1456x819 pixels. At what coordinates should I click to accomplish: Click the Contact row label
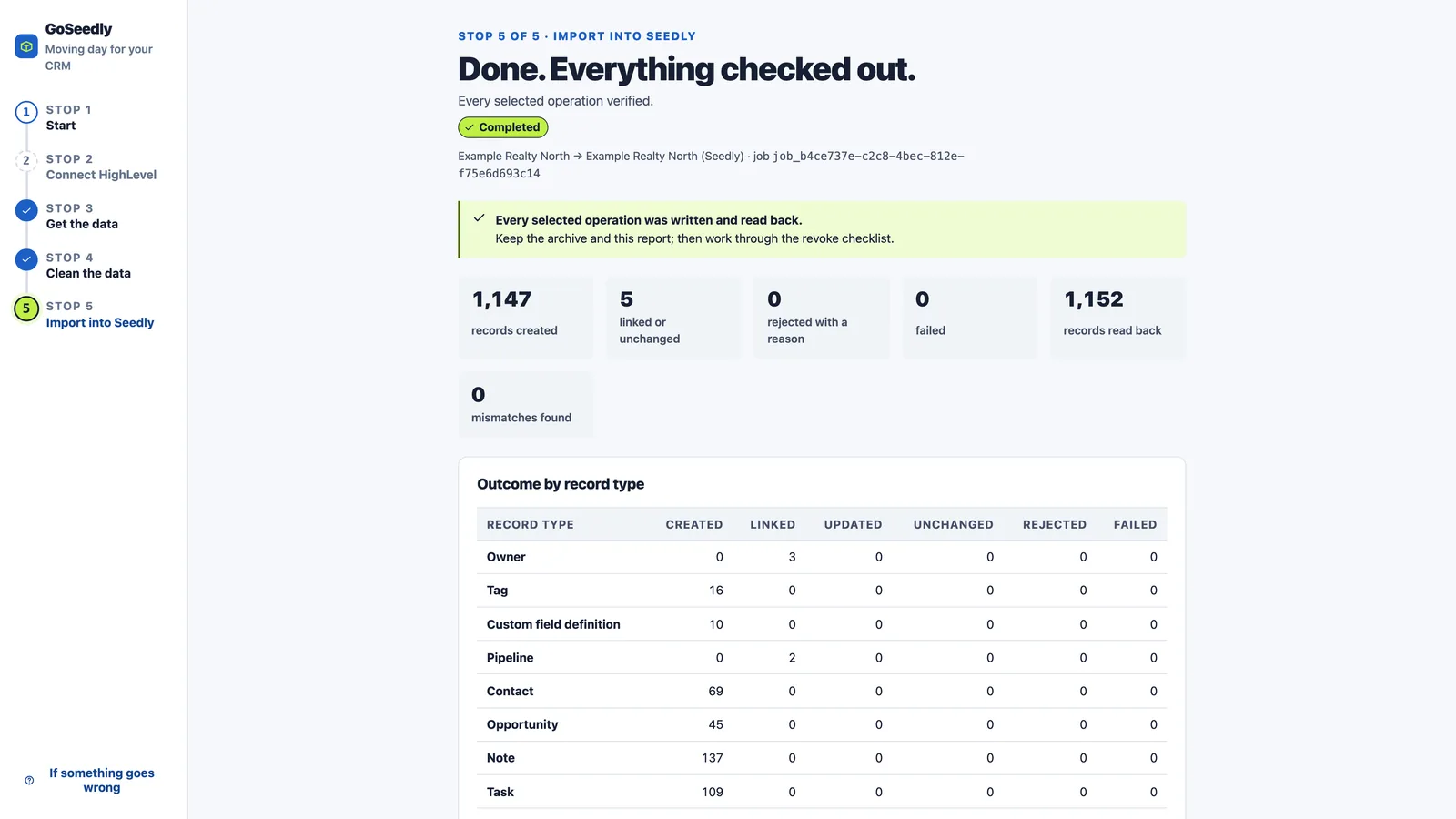point(510,692)
